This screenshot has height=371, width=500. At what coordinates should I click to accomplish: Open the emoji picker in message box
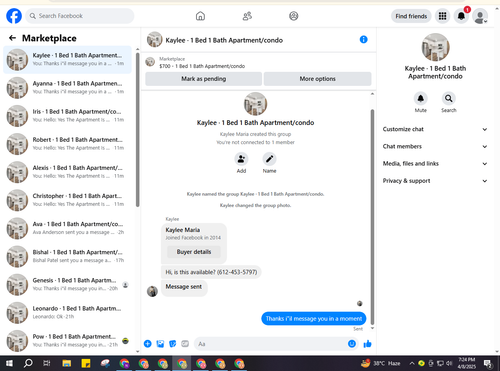352,344
